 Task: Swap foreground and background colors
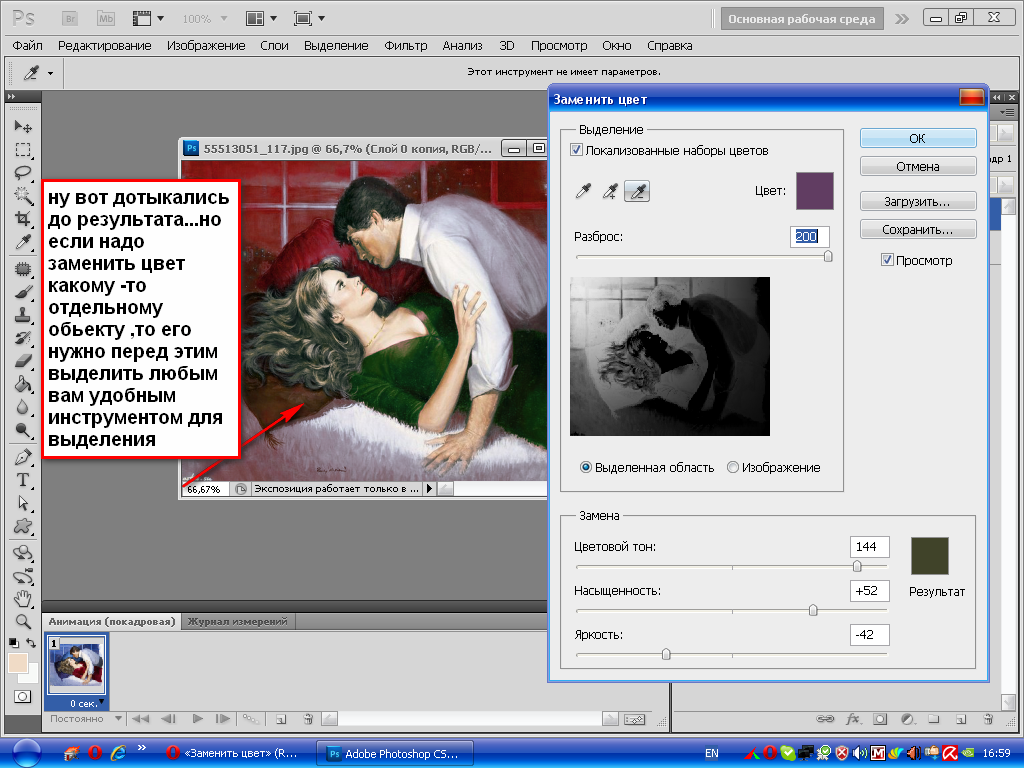click(31, 643)
